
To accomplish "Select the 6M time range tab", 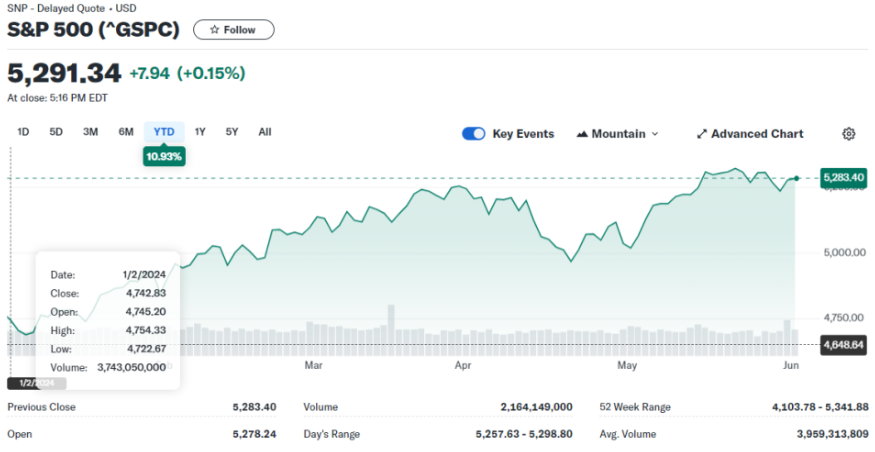I will (x=126, y=132).
